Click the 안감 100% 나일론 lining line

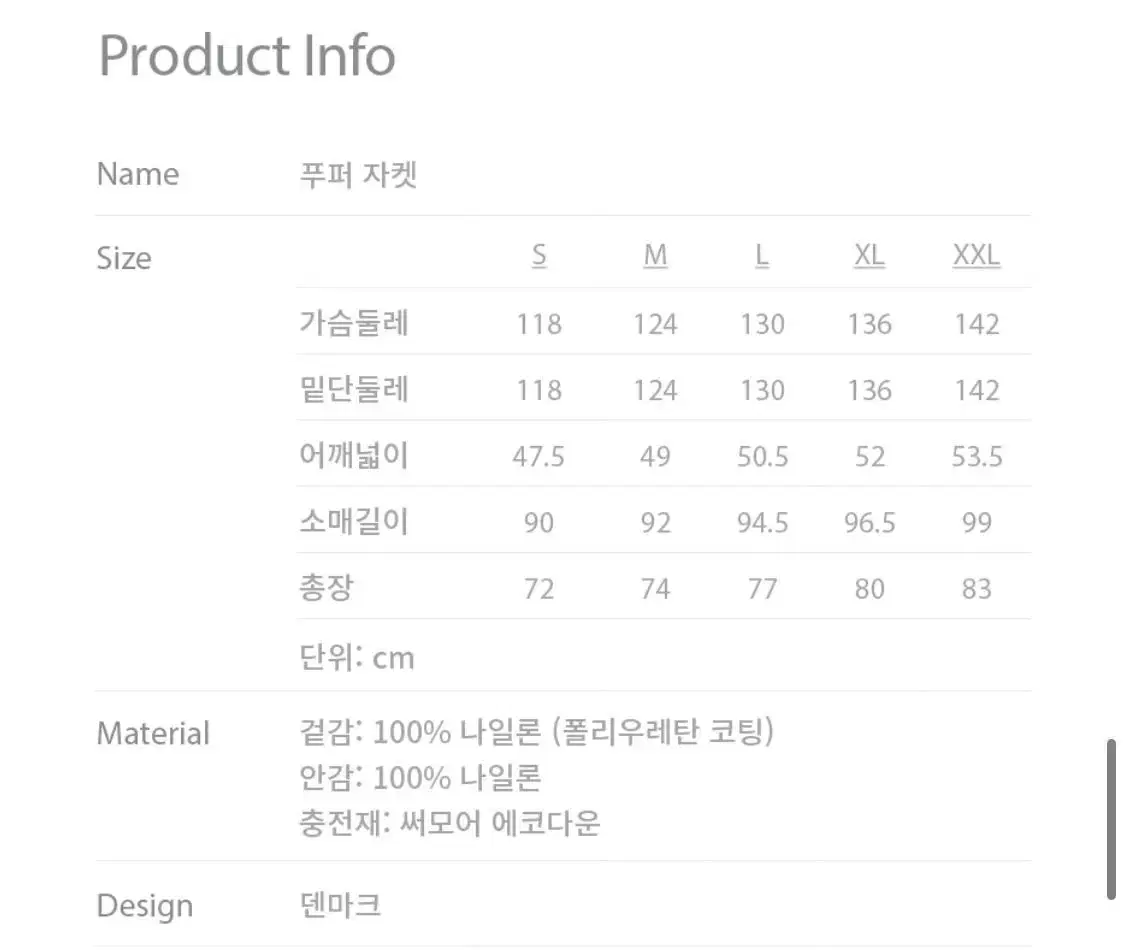click(420, 777)
